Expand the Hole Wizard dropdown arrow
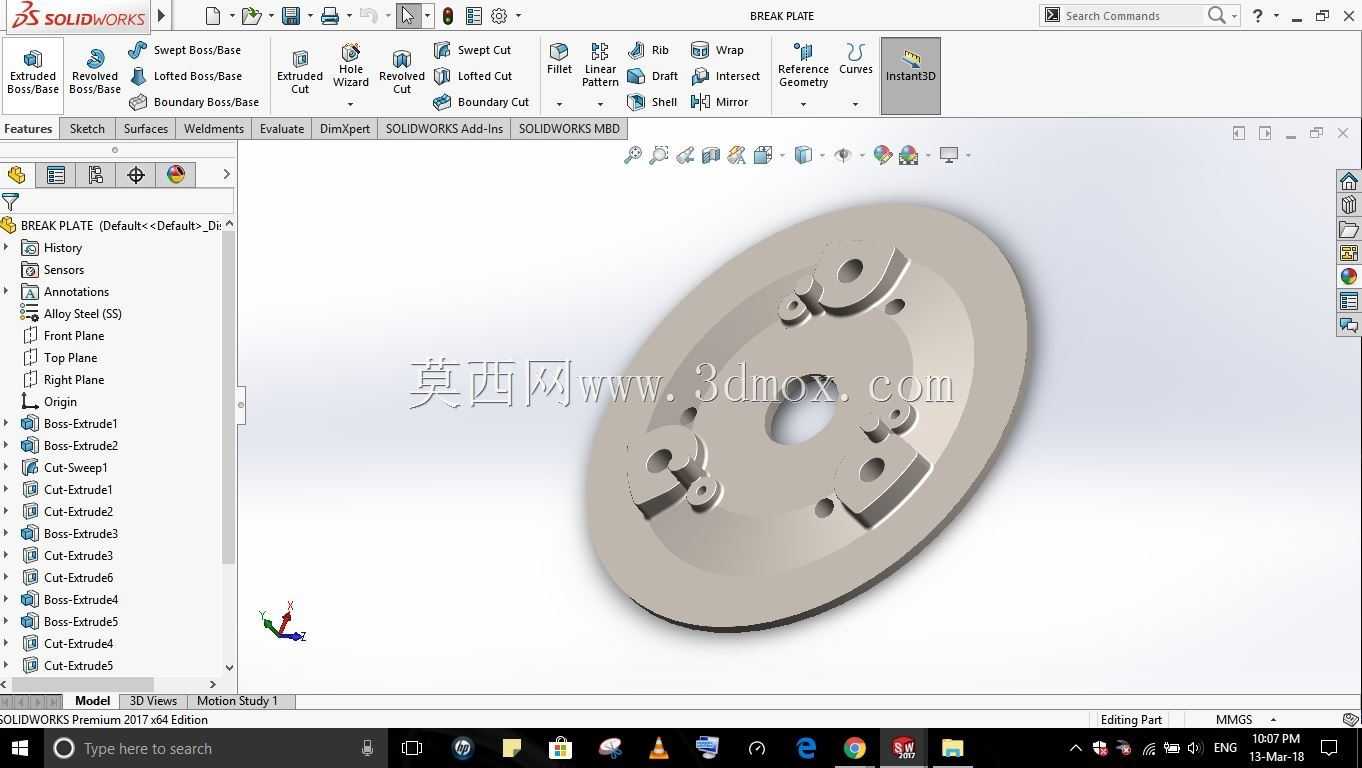1362x768 pixels. [350, 104]
